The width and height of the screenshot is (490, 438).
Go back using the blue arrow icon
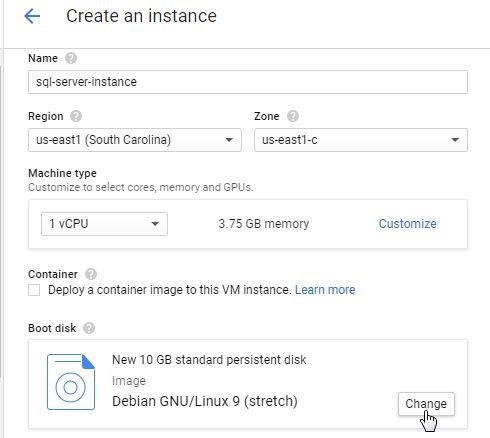[32, 16]
